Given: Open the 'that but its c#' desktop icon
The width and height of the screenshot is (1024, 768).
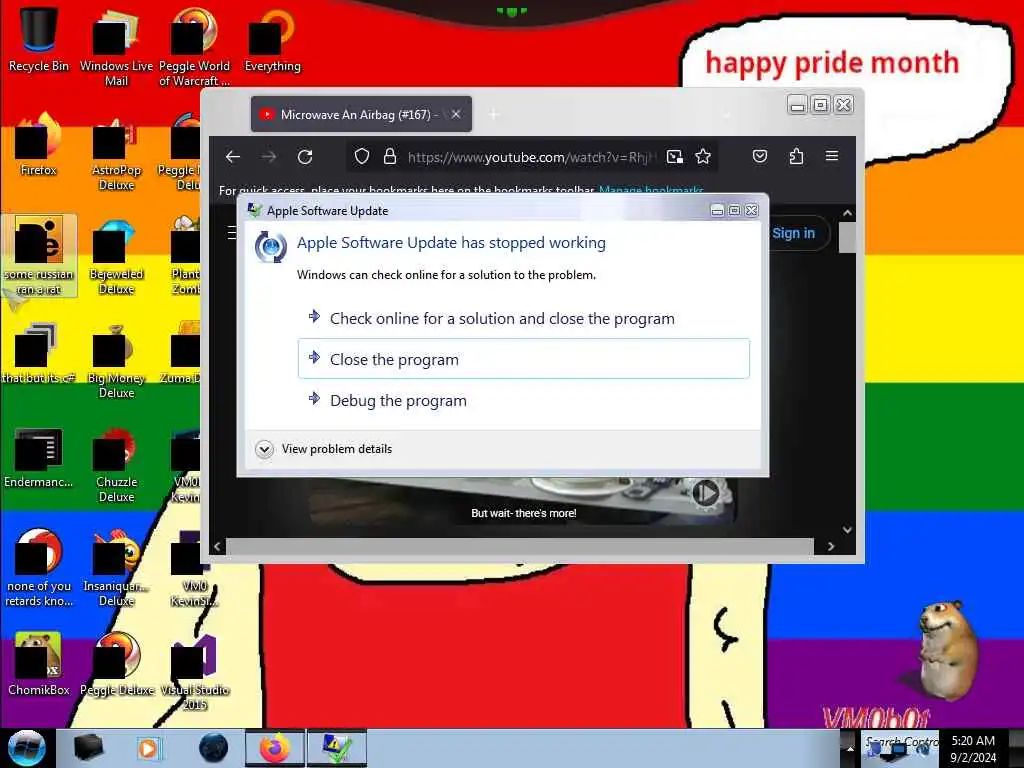Looking at the screenshot, I should point(39,353).
